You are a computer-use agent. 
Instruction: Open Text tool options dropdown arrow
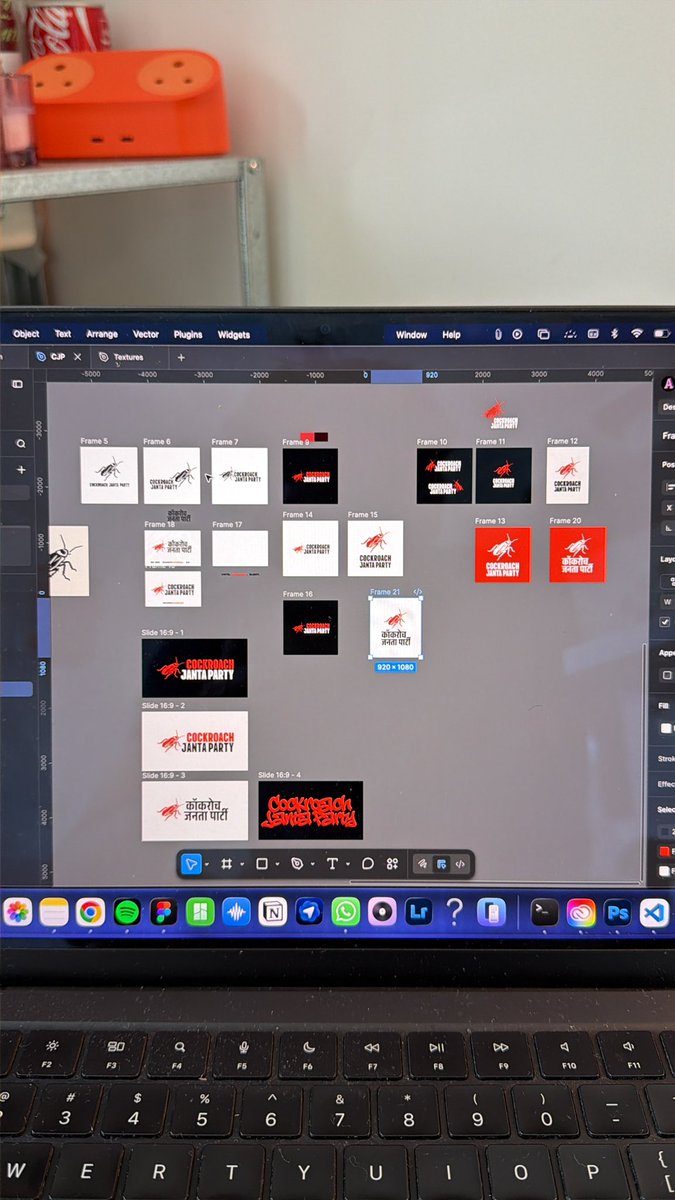pos(347,865)
